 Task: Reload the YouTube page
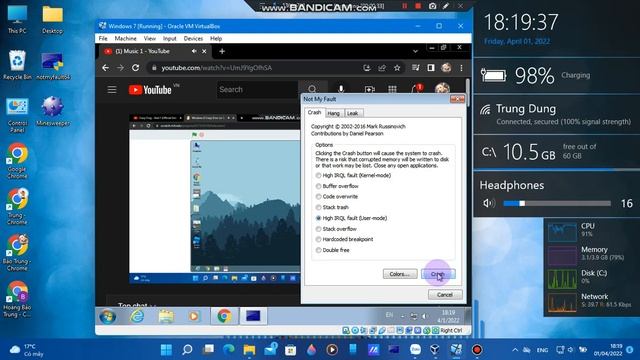coord(136,68)
